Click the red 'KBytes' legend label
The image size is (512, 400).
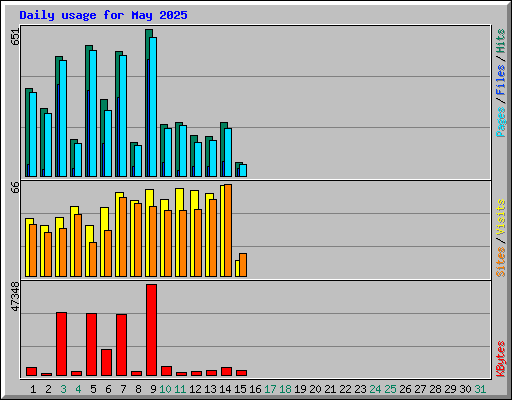[x=500, y=359]
